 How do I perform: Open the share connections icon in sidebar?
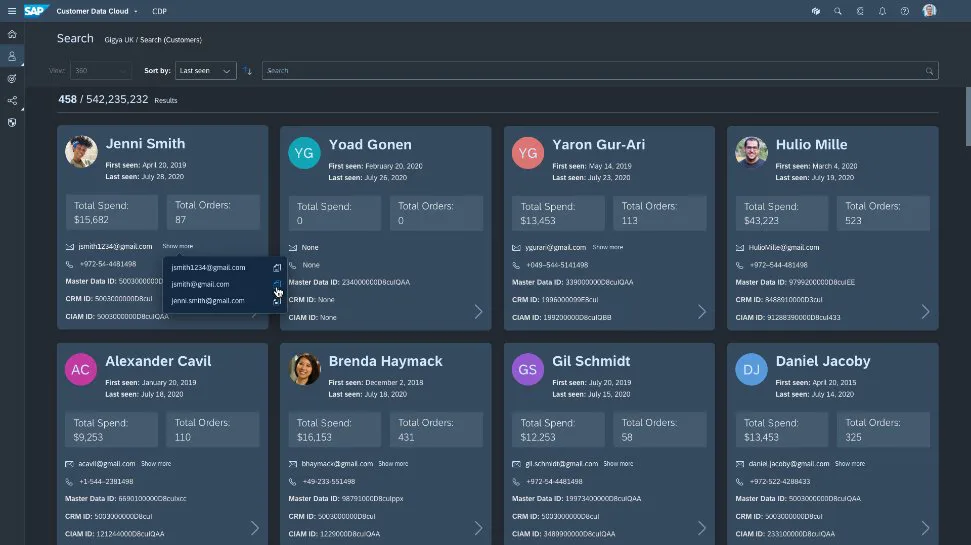[x=12, y=100]
